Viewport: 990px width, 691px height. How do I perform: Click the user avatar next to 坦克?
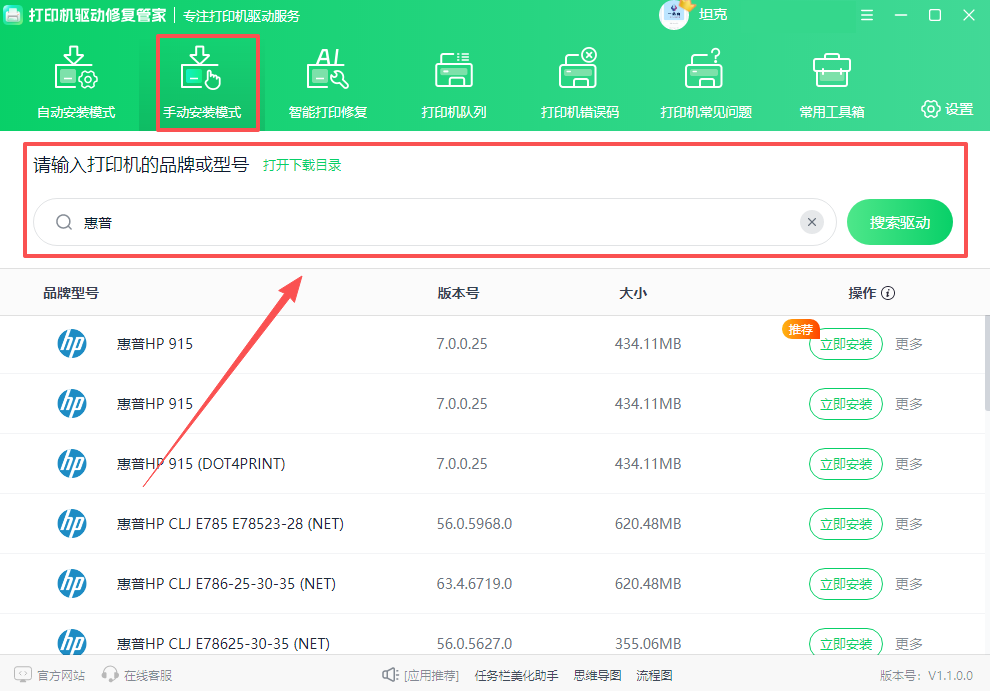pyautogui.click(x=673, y=15)
